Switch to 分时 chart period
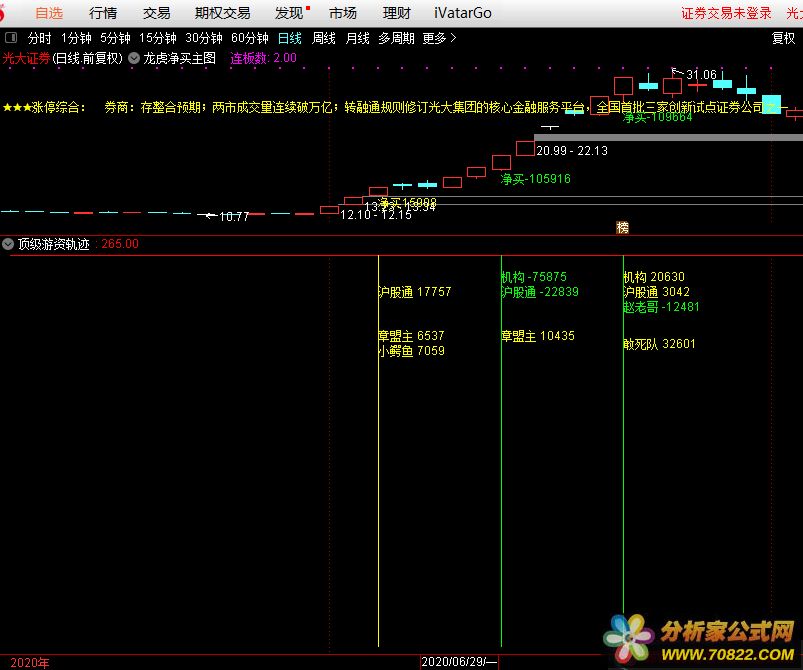This screenshot has width=803, height=670. tap(39, 38)
